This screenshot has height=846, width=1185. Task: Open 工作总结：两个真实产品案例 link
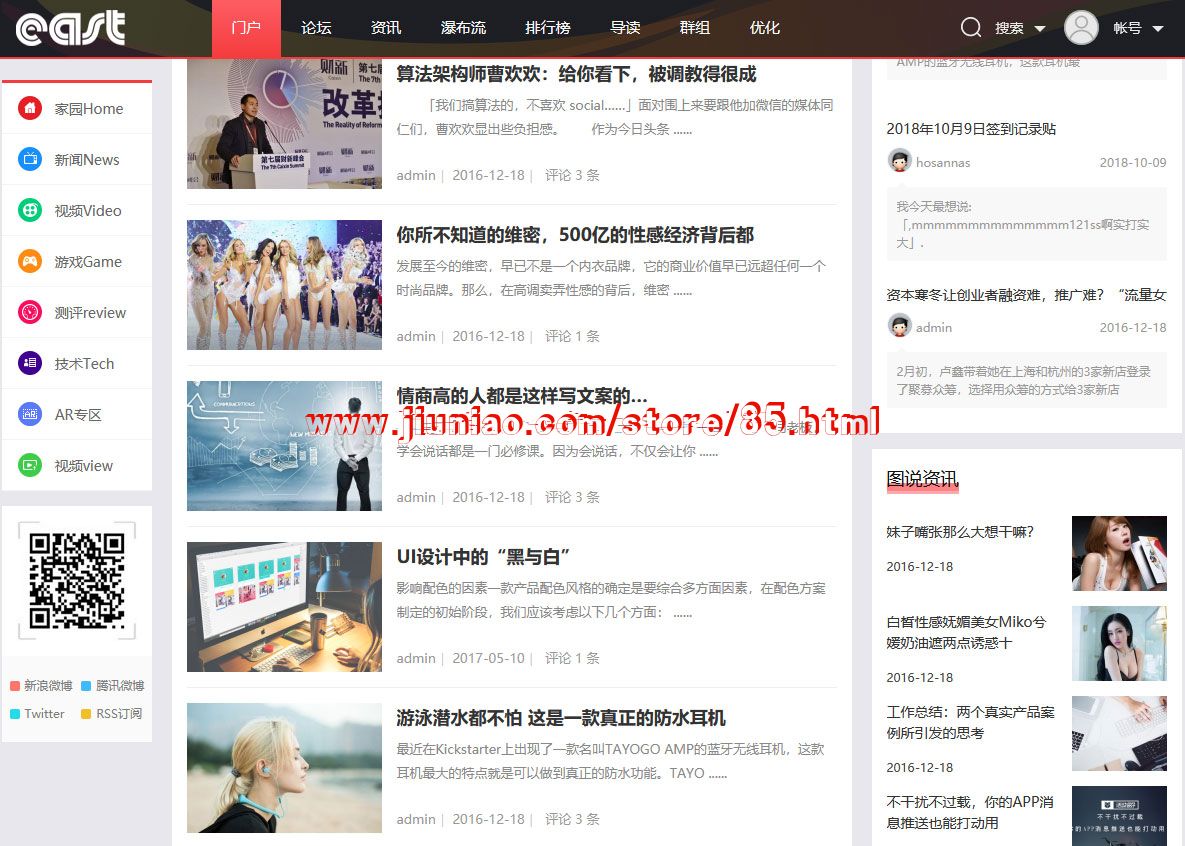point(970,723)
